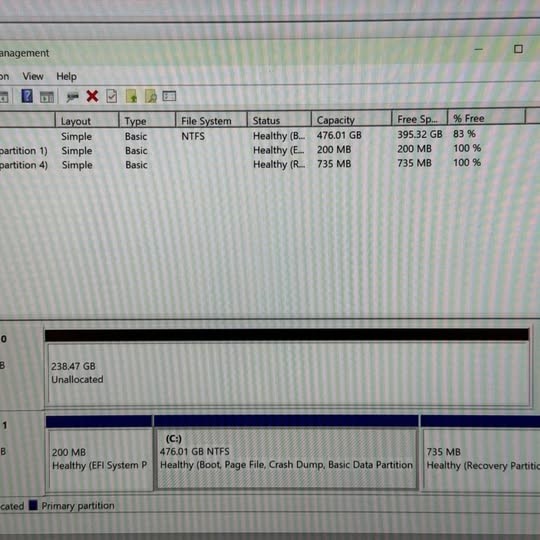Select the 476.01 GB capacity cell

tap(339, 135)
